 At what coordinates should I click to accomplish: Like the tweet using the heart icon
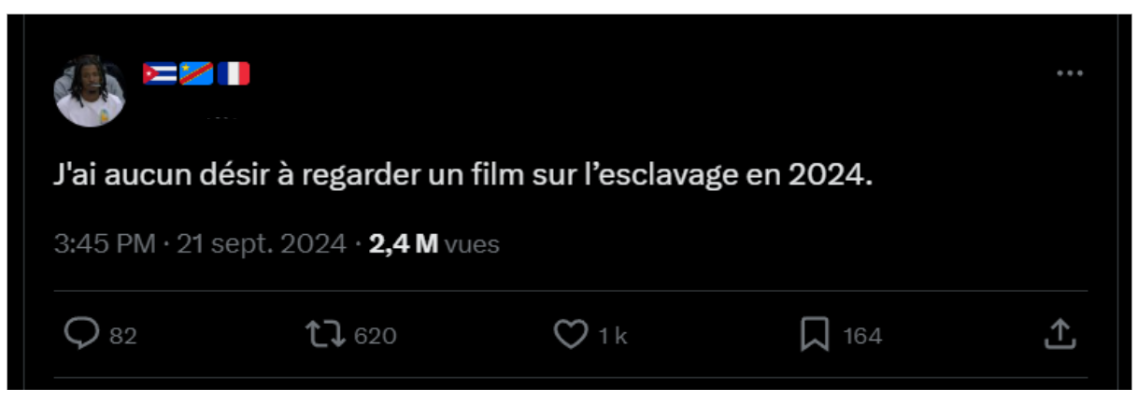(x=571, y=335)
